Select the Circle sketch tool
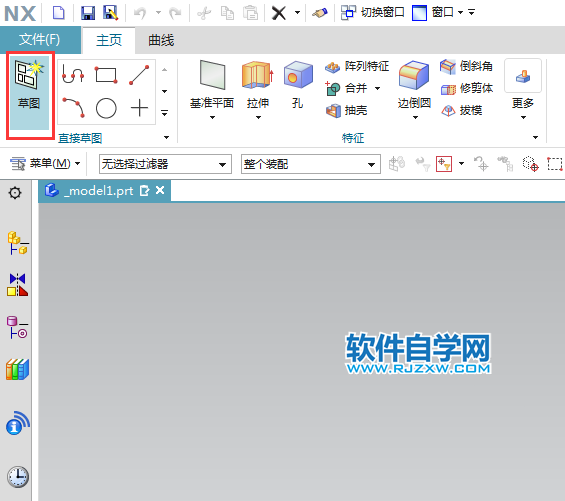 pyautogui.click(x=106, y=108)
